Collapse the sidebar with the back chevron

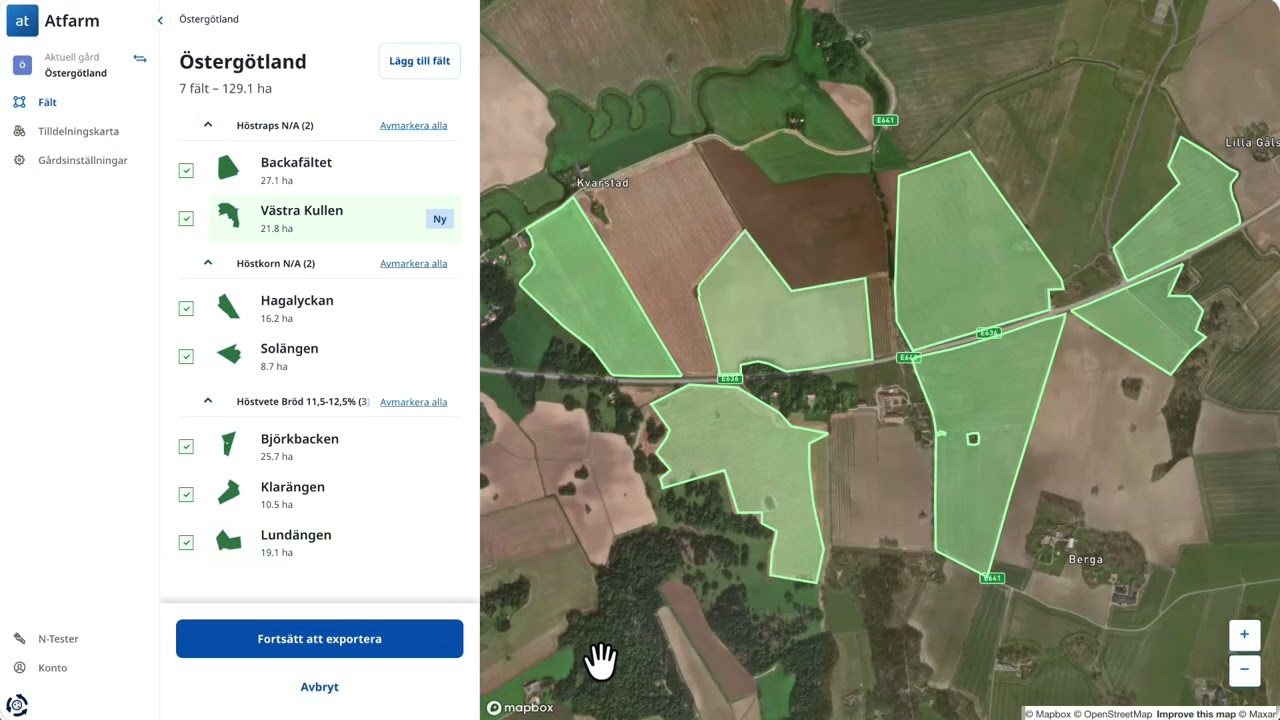[x=160, y=20]
